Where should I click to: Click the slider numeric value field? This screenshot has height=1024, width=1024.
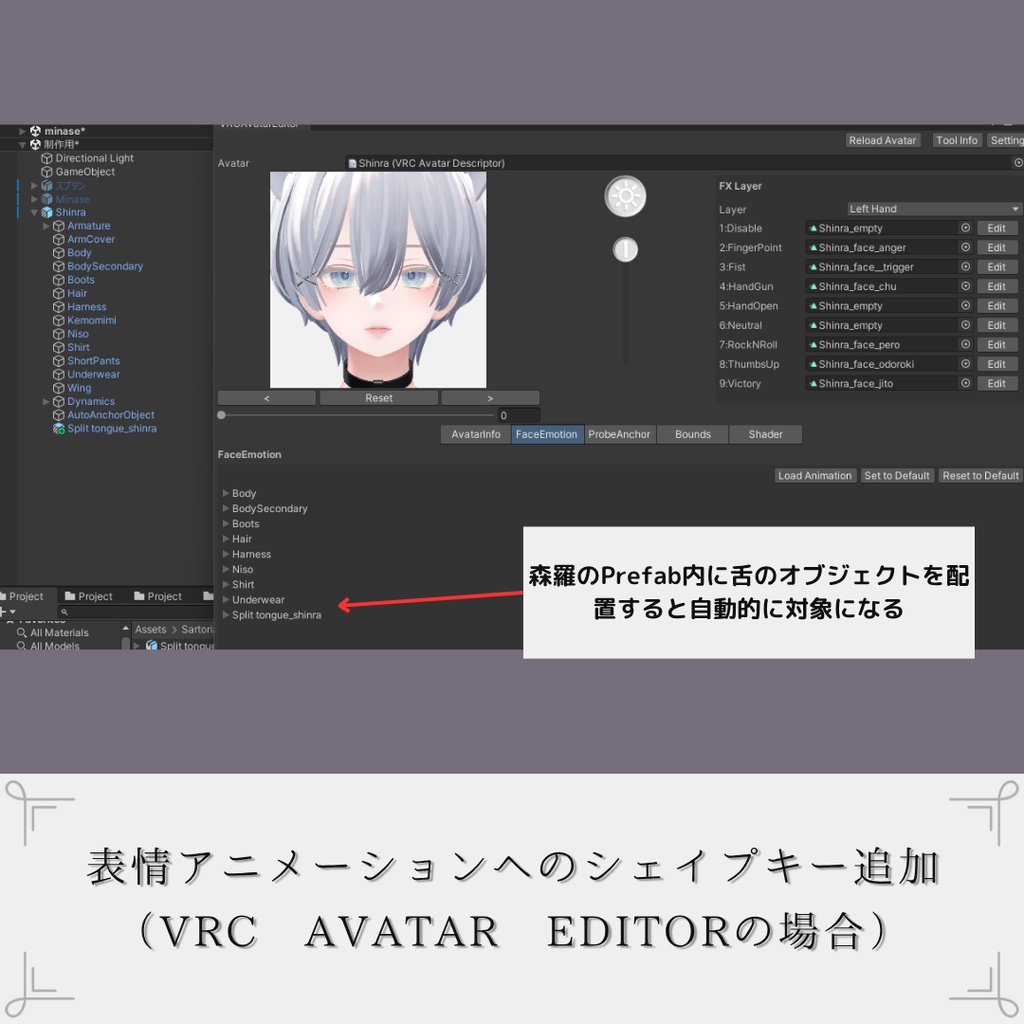[519, 415]
